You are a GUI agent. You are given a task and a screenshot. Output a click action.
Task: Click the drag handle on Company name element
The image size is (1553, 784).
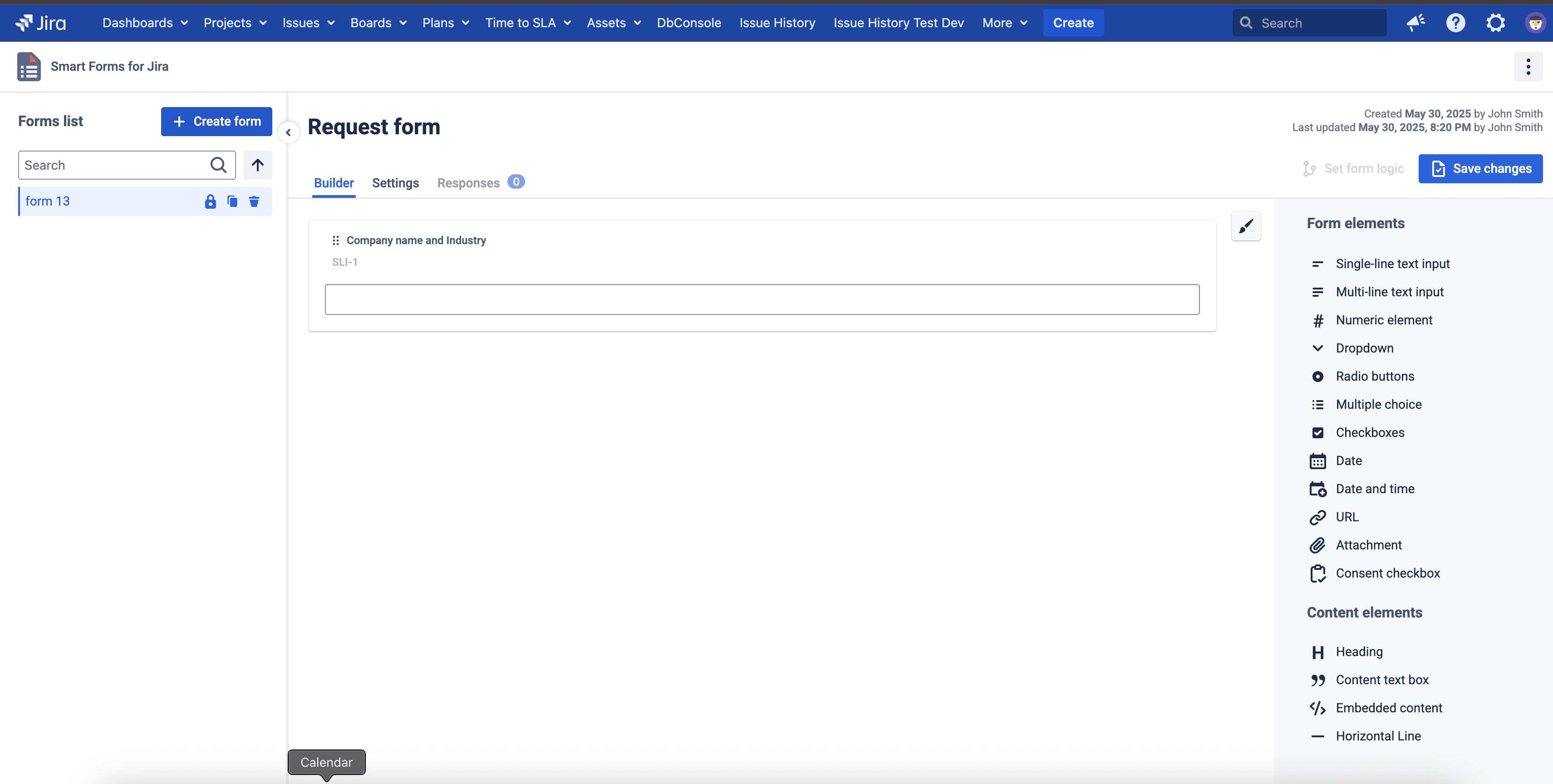point(336,240)
